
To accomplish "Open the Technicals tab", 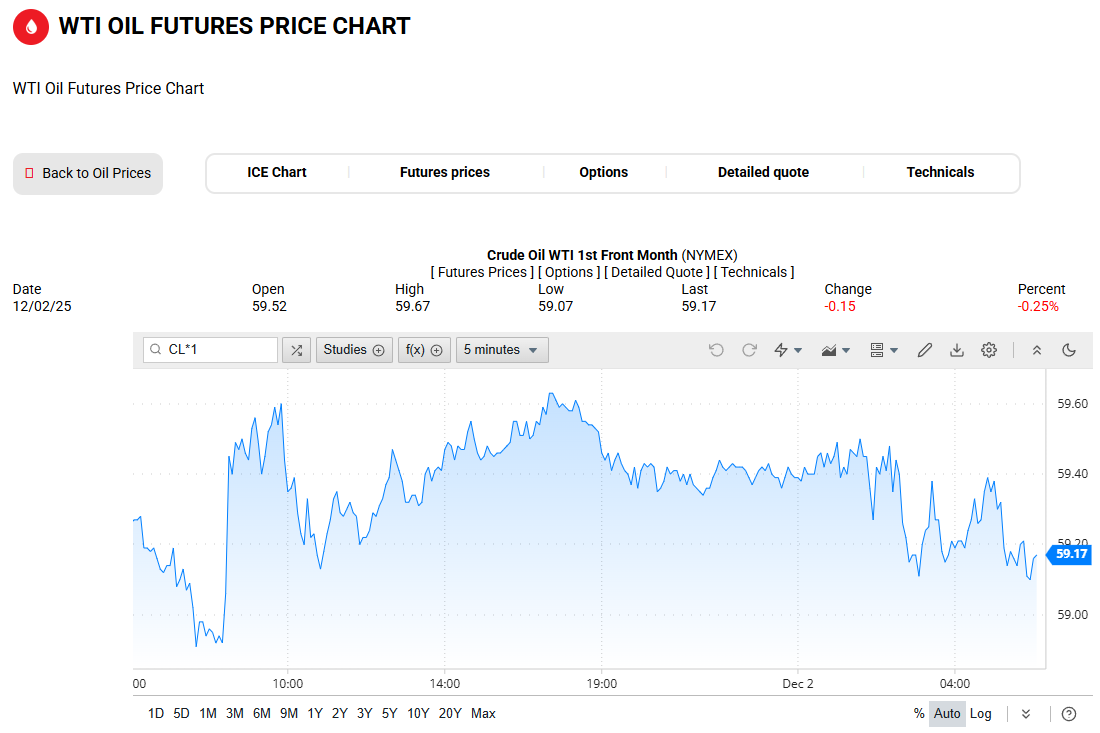I will tap(940, 172).
